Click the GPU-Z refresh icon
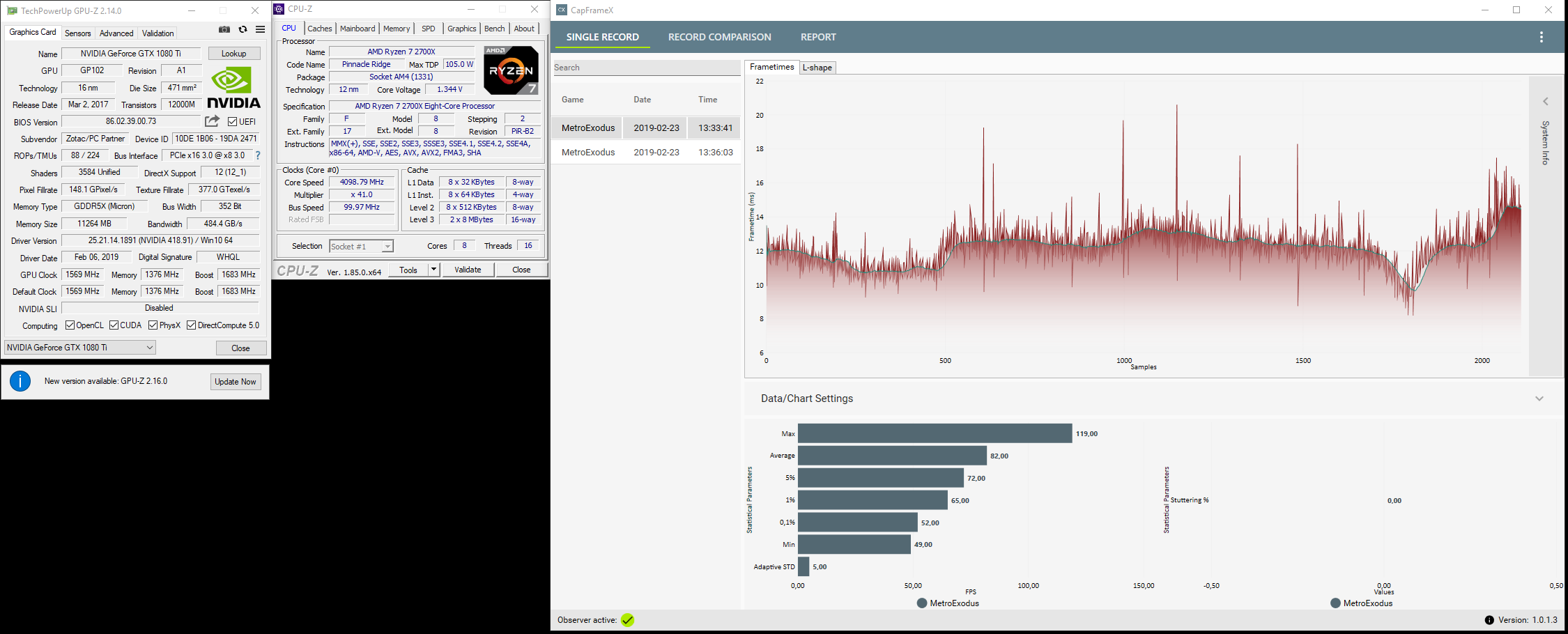 pyautogui.click(x=243, y=29)
